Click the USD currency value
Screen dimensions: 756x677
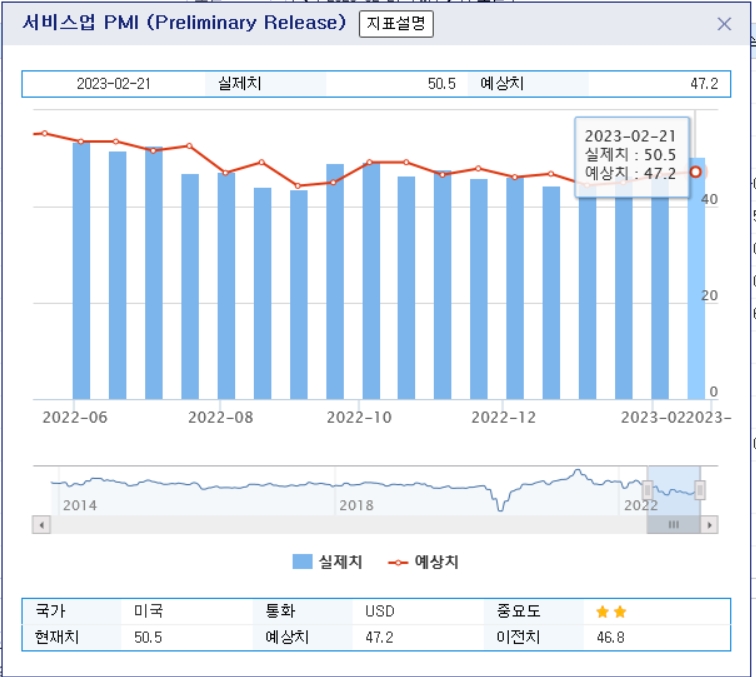(379, 611)
